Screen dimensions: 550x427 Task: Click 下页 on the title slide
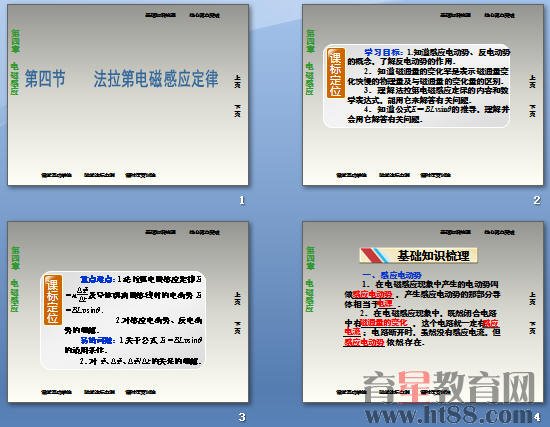pos(237,111)
